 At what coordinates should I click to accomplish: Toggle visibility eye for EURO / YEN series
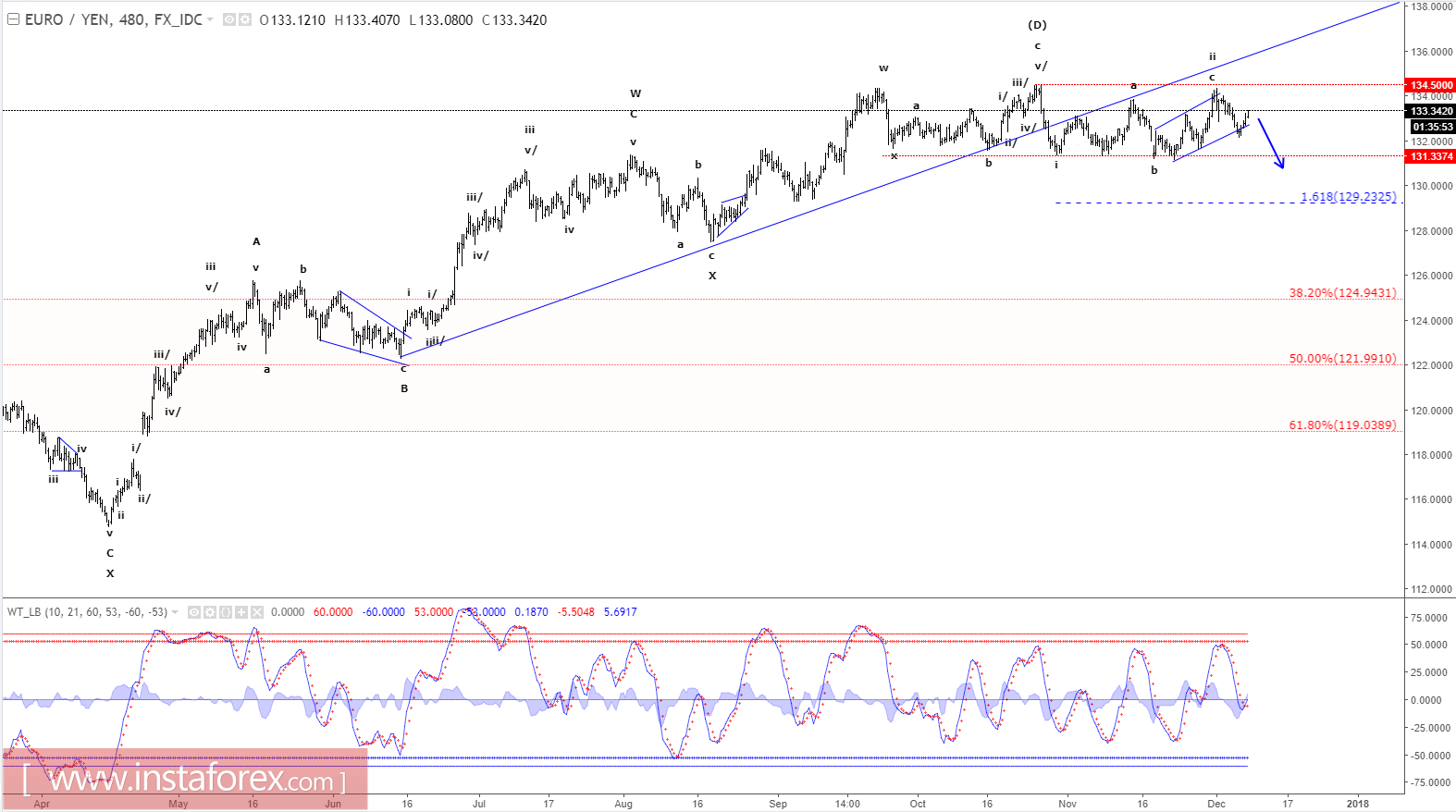click(x=229, y=19)
